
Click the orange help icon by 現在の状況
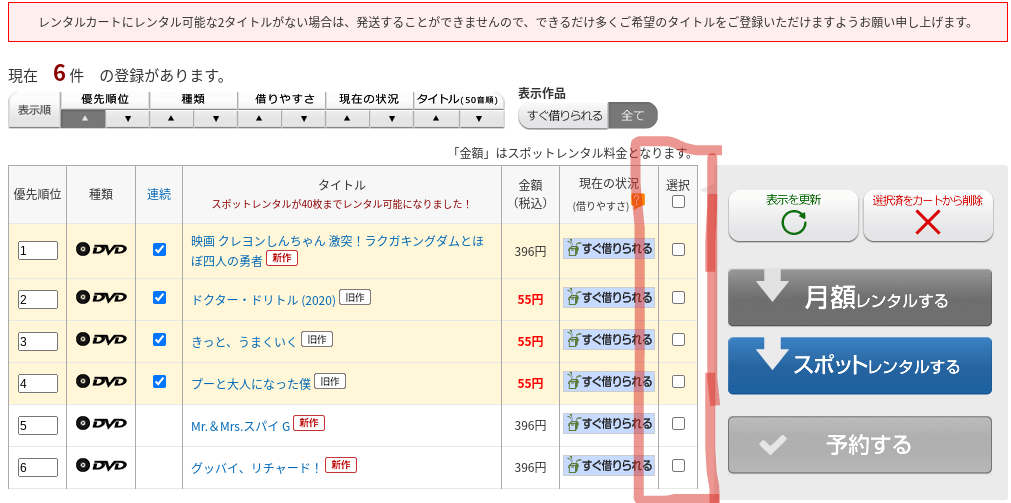coord(636,201)
